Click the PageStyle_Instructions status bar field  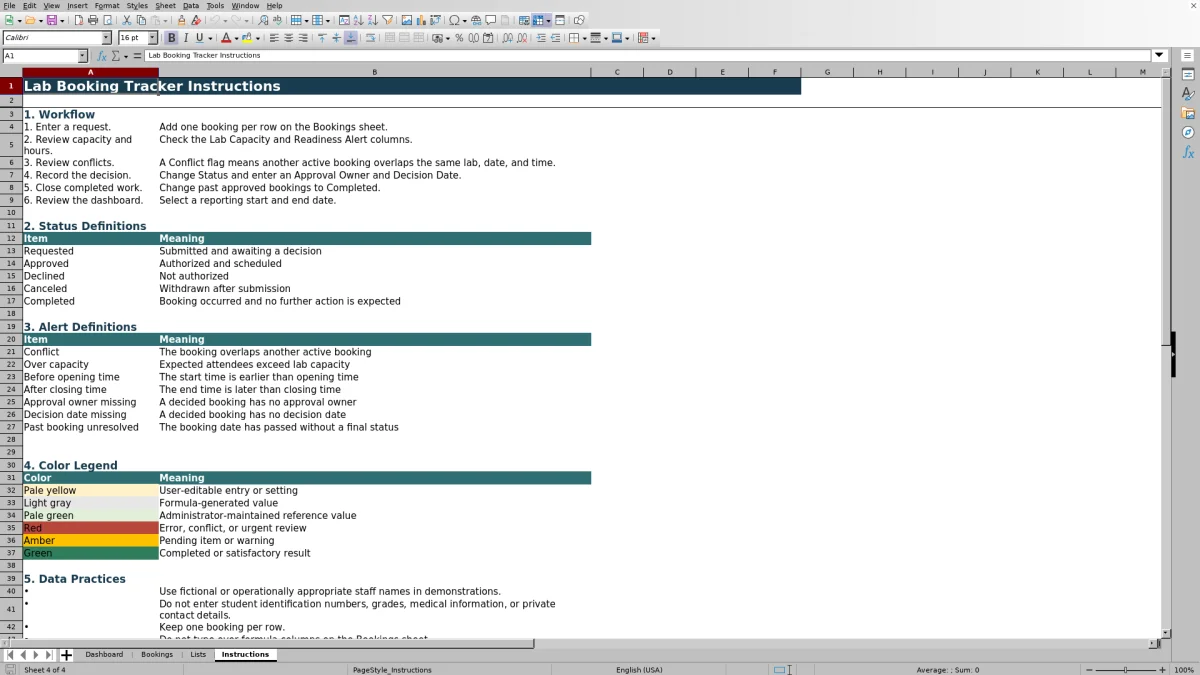tap(392, 670)
